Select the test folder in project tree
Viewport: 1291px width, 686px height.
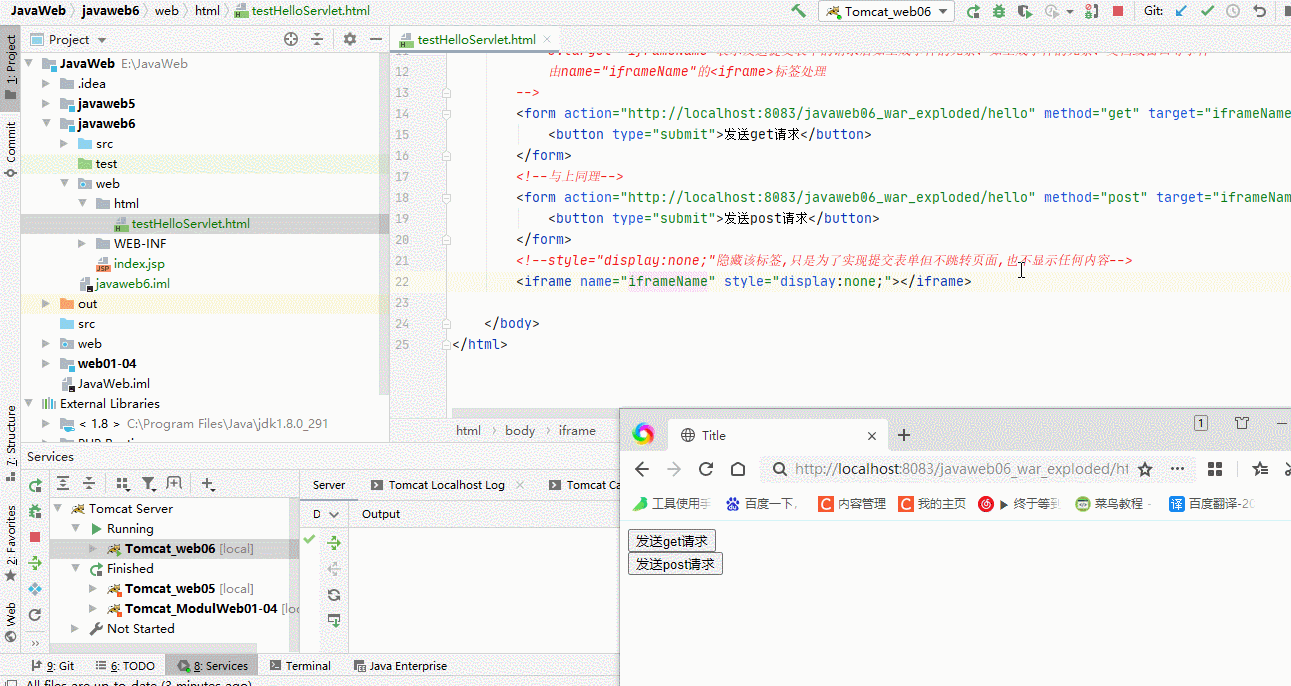point(106,164)
